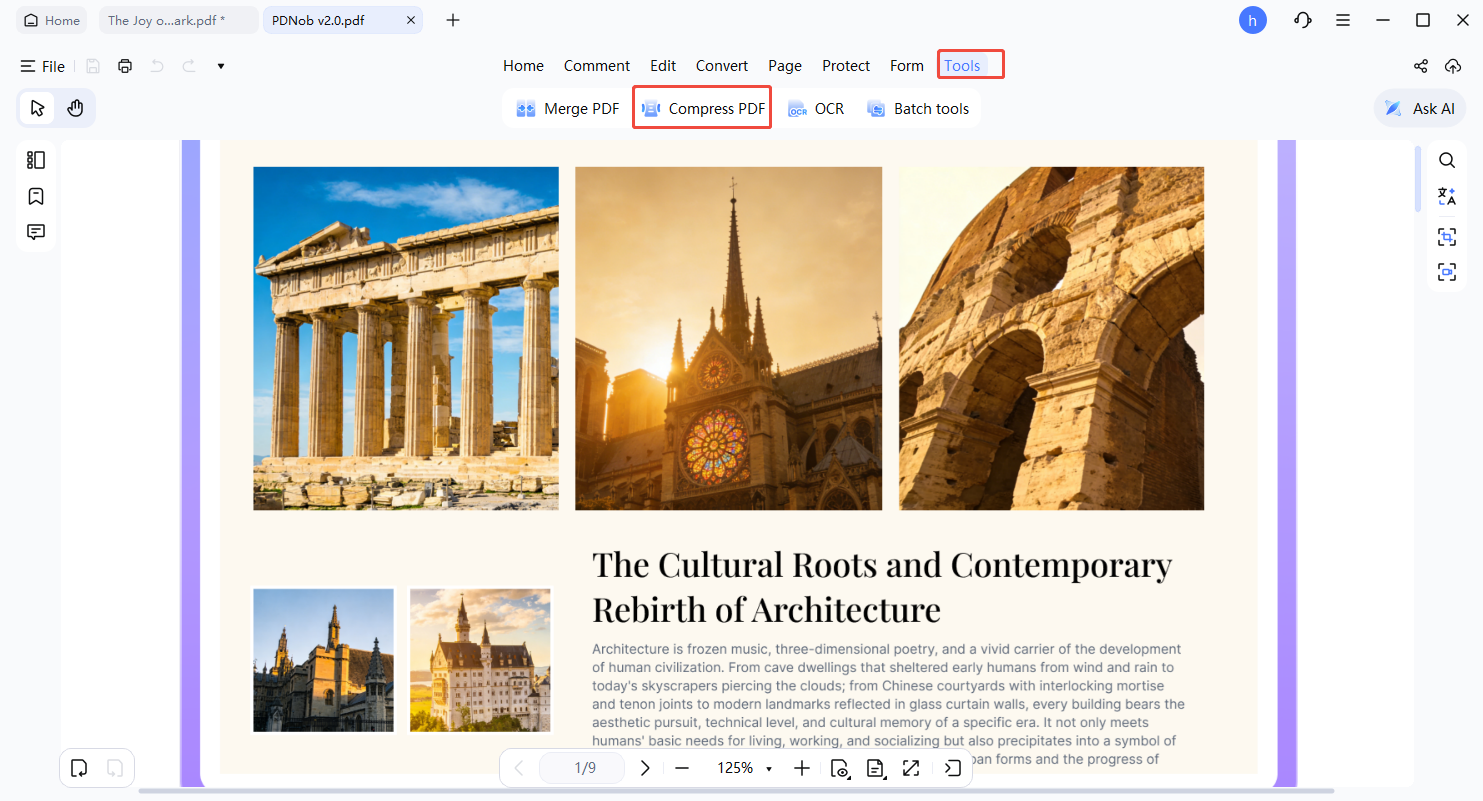Start the screenshot capture tool
The image size is (1483, 801).
pos(1447,237)
